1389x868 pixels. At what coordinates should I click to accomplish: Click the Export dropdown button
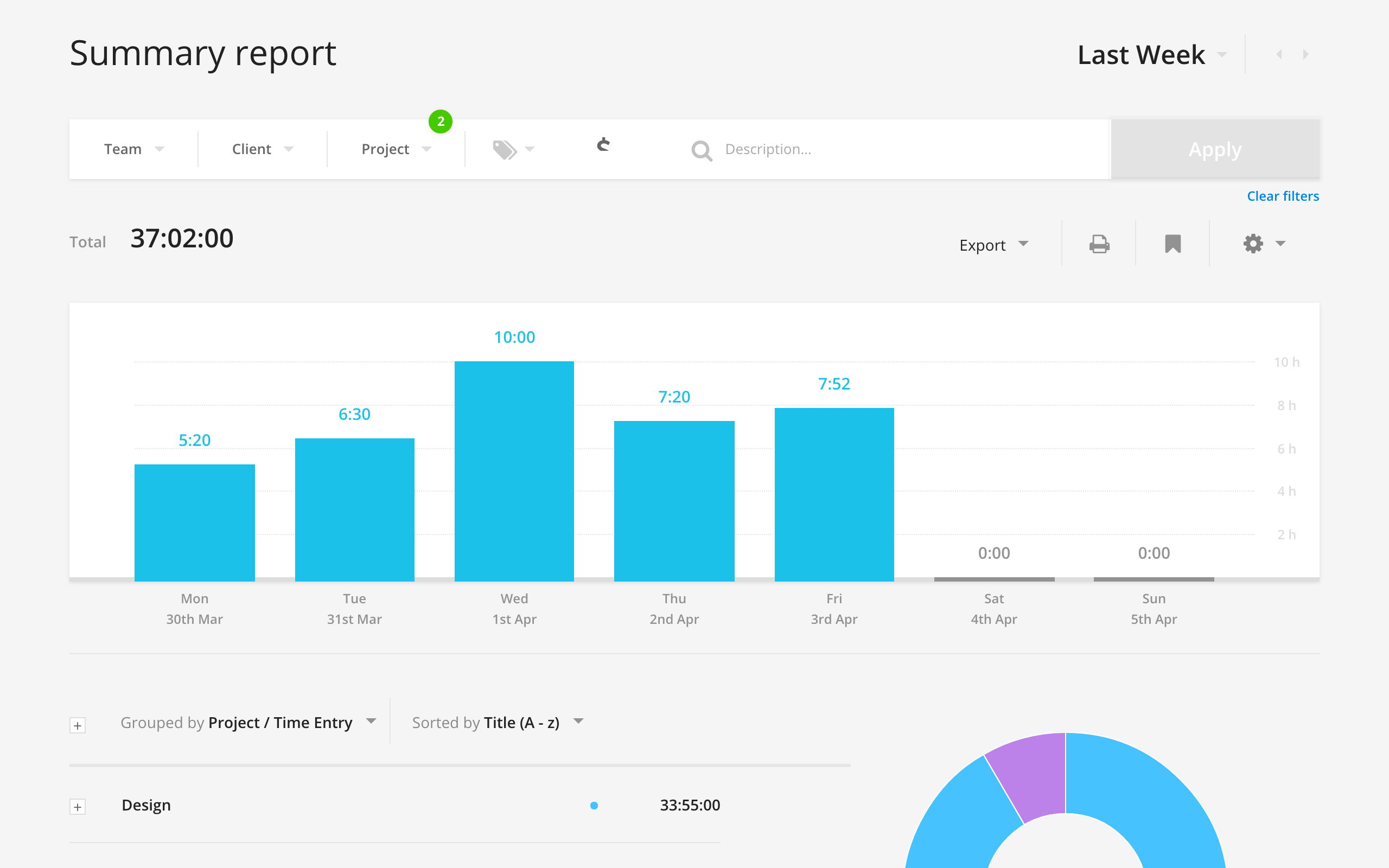992,245
